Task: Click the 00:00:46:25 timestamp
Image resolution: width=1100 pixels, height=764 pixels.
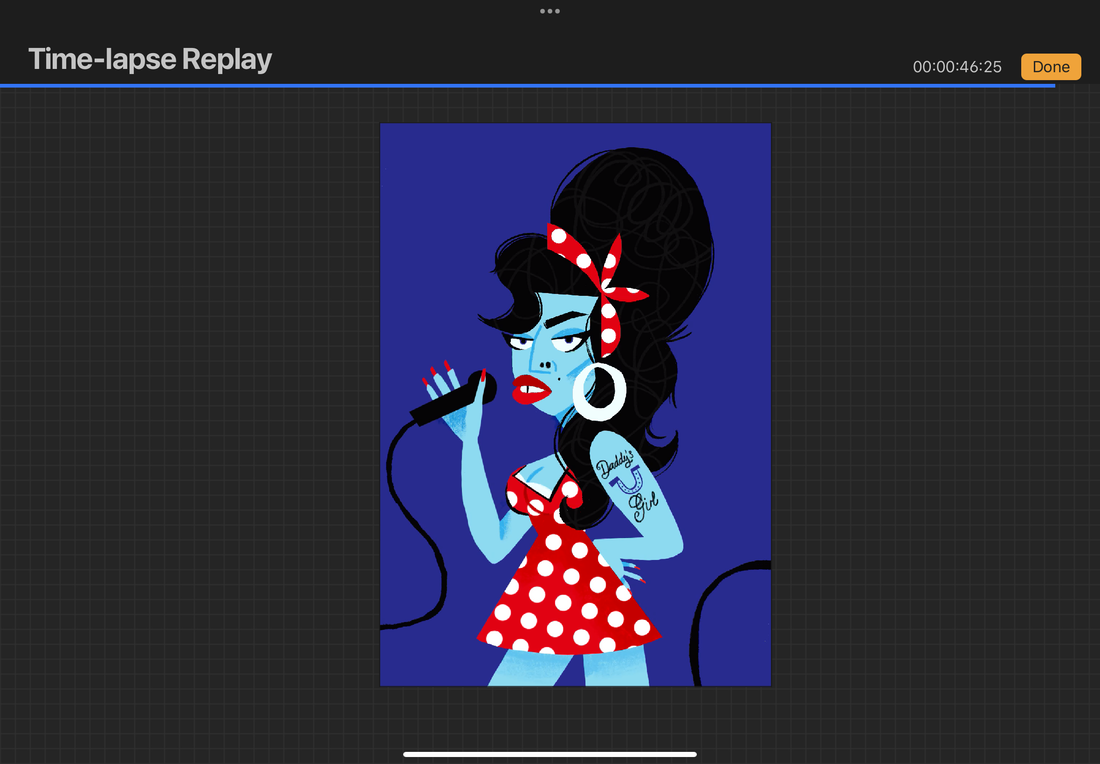Action: tap(957, 67)
